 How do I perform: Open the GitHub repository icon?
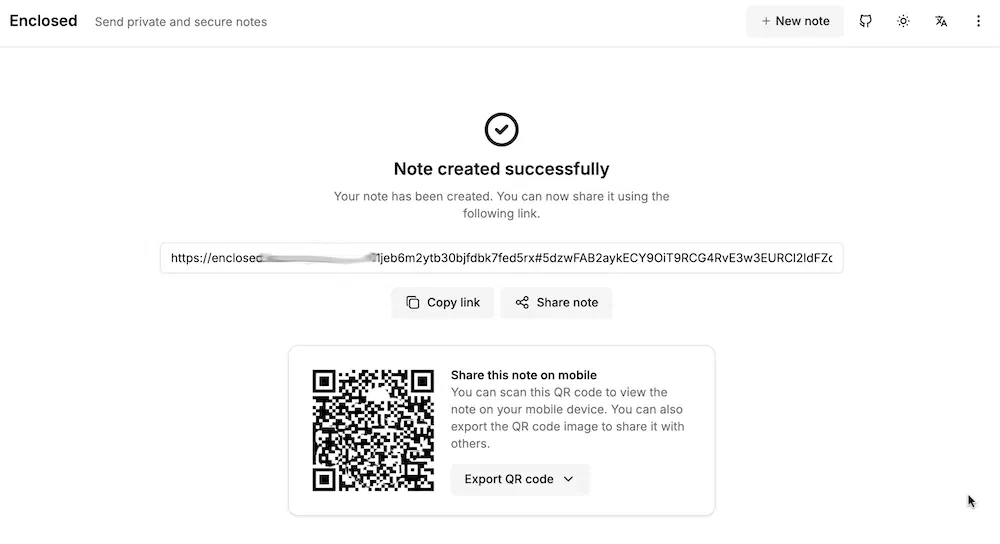tap(865, 21)
